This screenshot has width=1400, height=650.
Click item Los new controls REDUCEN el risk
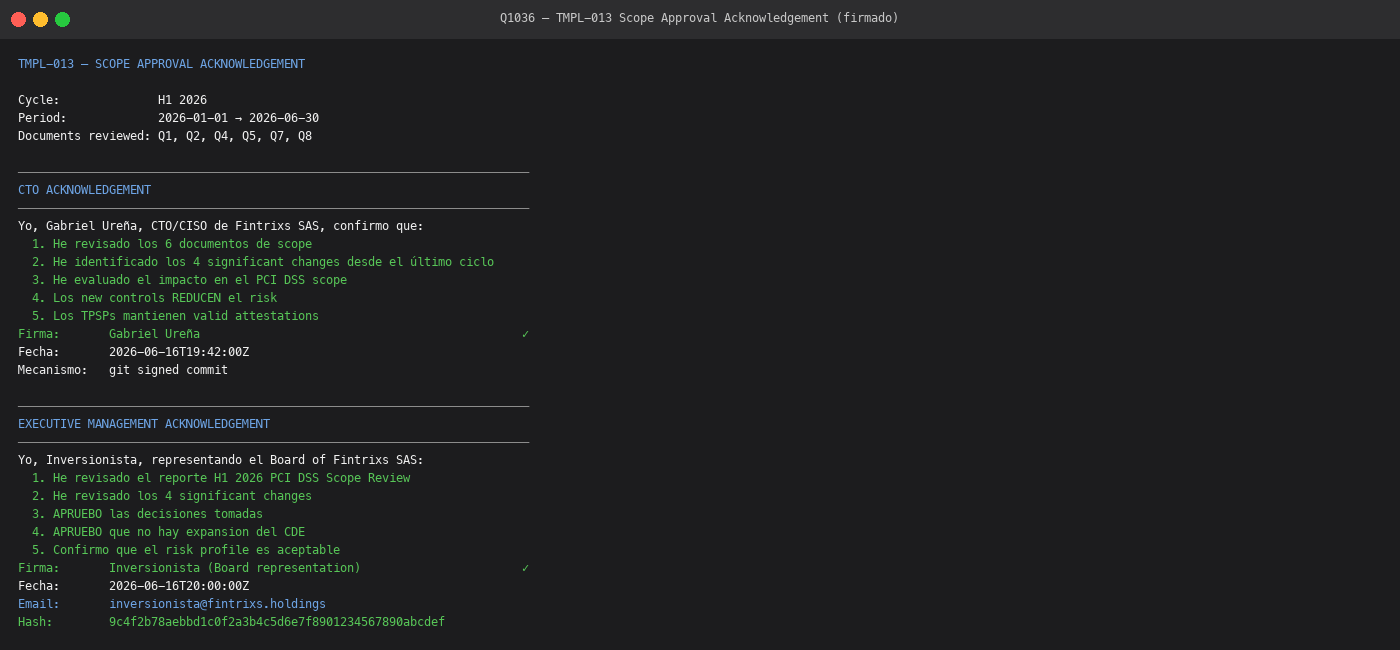pos(154,298)
